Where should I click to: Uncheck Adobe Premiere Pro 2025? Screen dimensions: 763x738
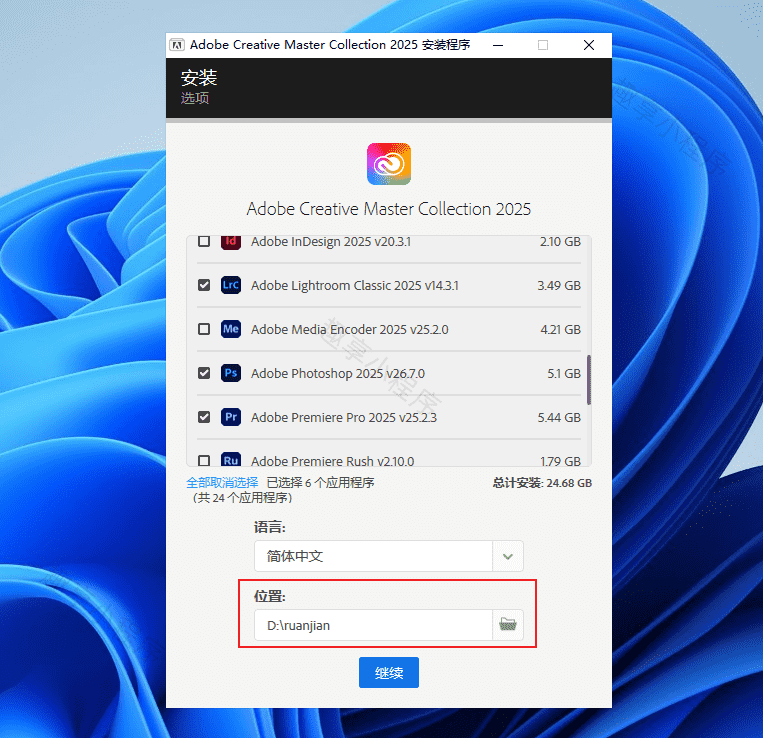coord(204,417)
